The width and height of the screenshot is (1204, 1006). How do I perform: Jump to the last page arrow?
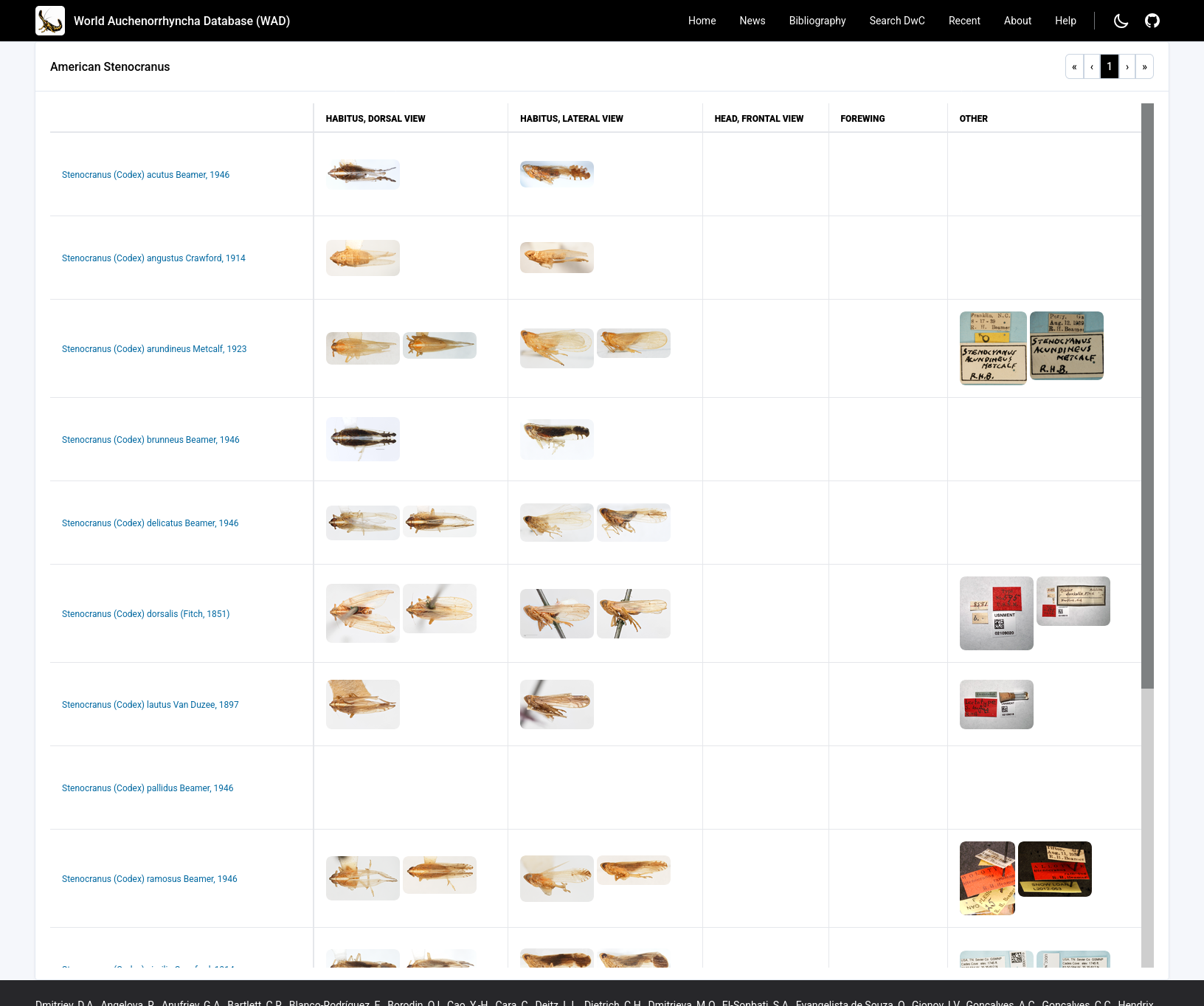1144,66
